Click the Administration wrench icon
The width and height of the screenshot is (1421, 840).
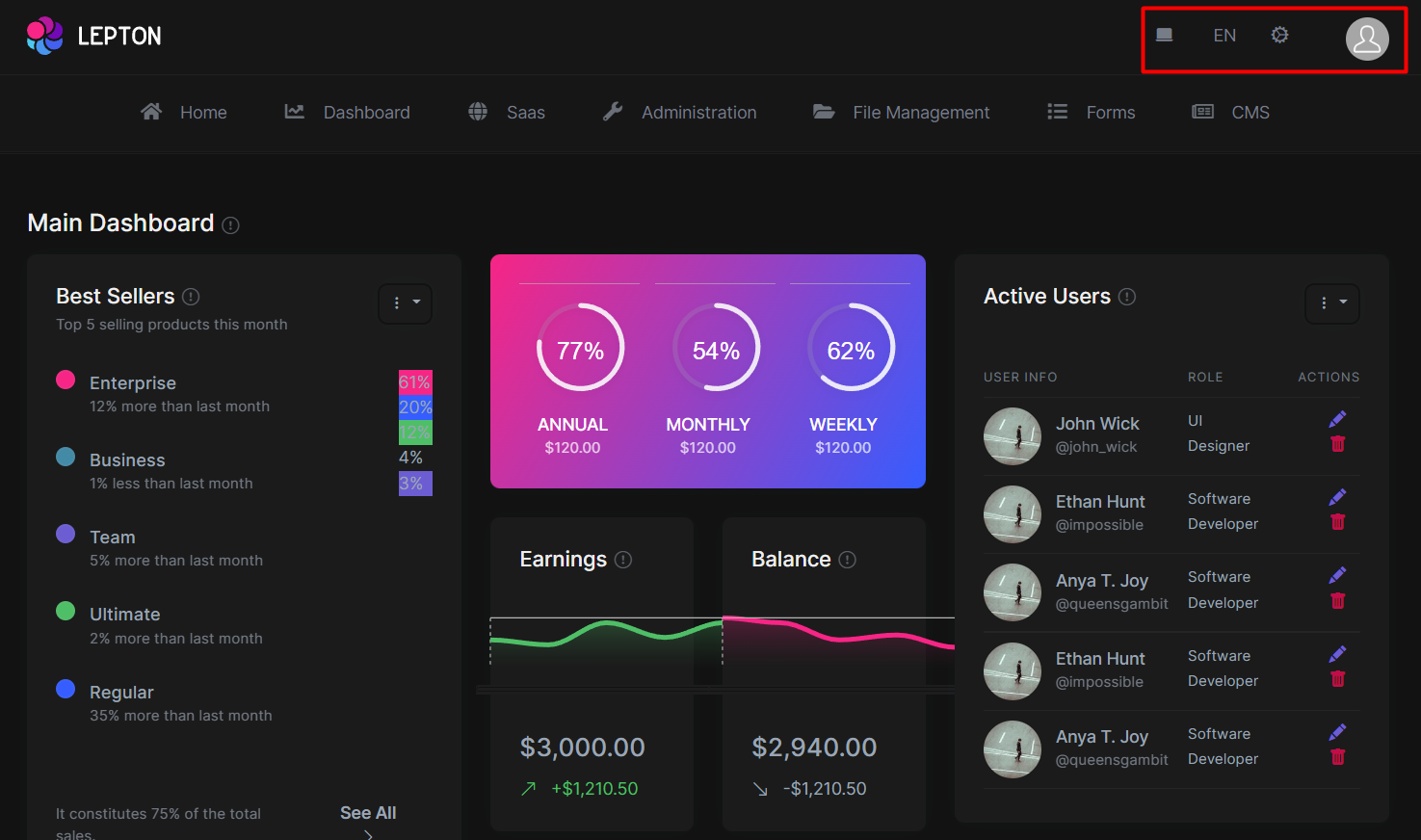tap(613, 112)
